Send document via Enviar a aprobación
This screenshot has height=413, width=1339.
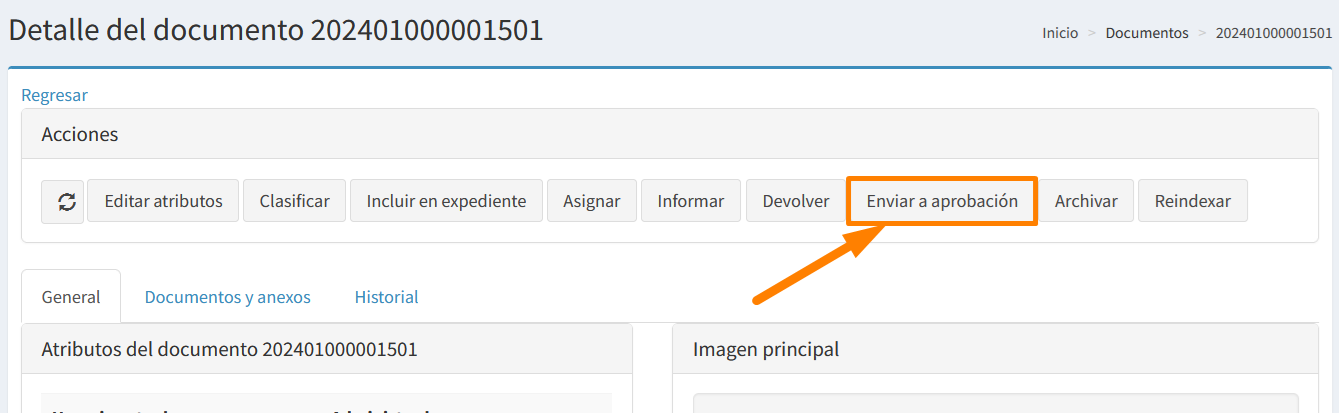[942, 201]
